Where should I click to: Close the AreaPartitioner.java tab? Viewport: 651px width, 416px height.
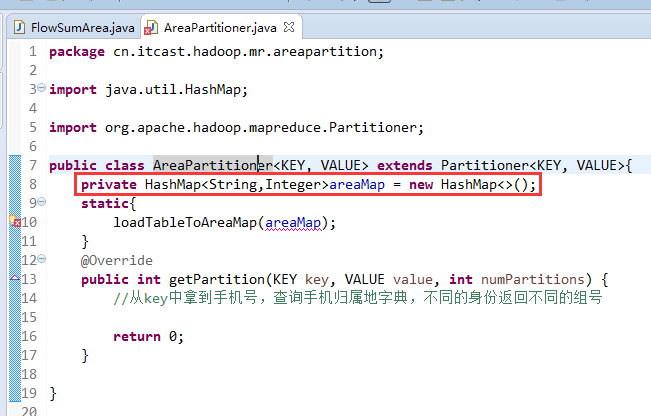(289, 27)
